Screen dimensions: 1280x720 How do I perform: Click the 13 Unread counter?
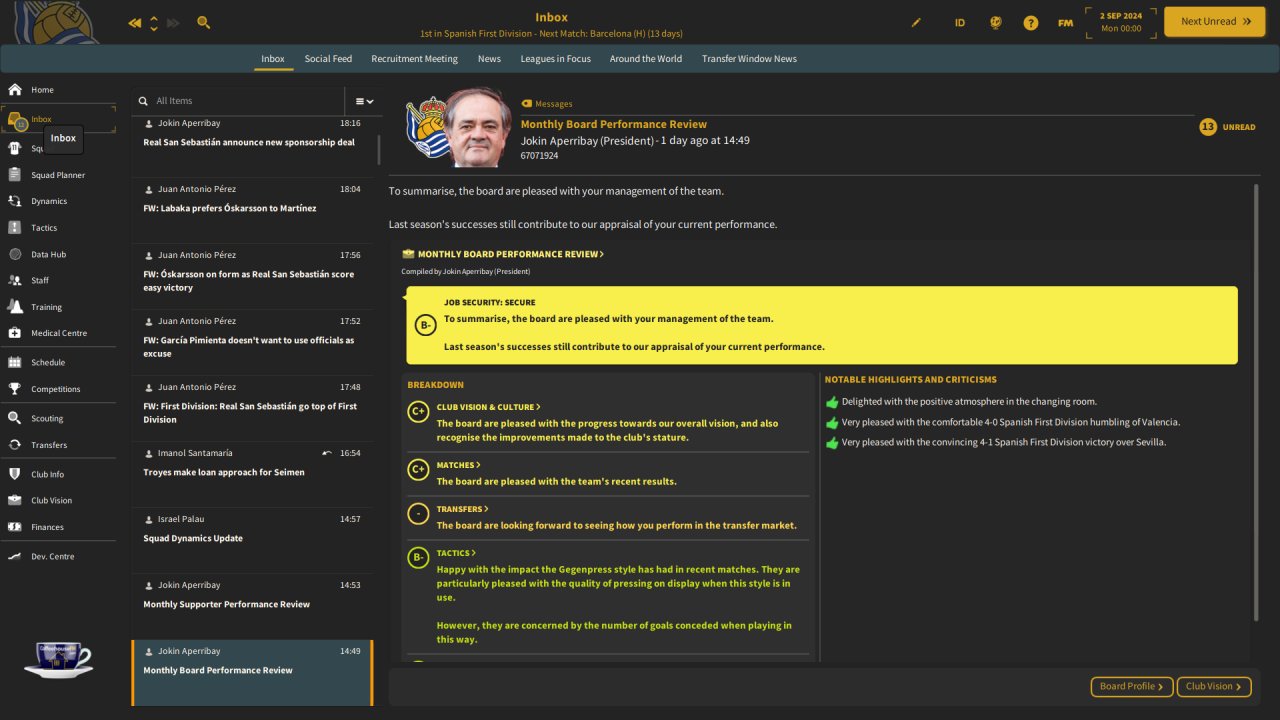tap(1227, 127)
